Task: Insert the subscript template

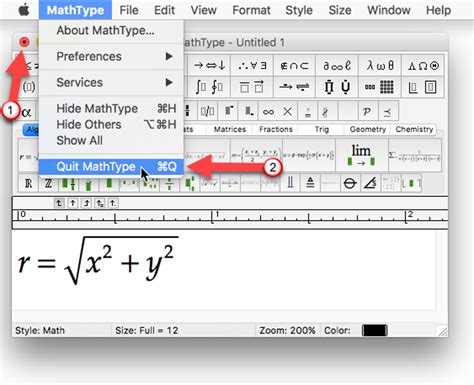Action: click(x=248, y=111)
